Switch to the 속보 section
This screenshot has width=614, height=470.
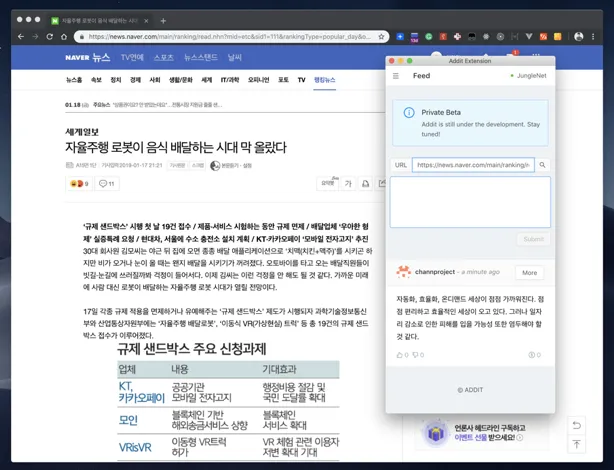(x=96, y=80)
